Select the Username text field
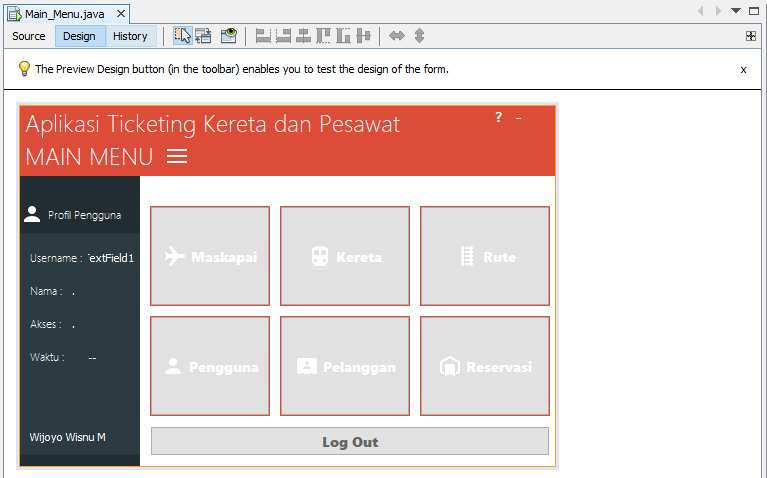The height and width of the screenshot is (478, 767). coord(111,258)
